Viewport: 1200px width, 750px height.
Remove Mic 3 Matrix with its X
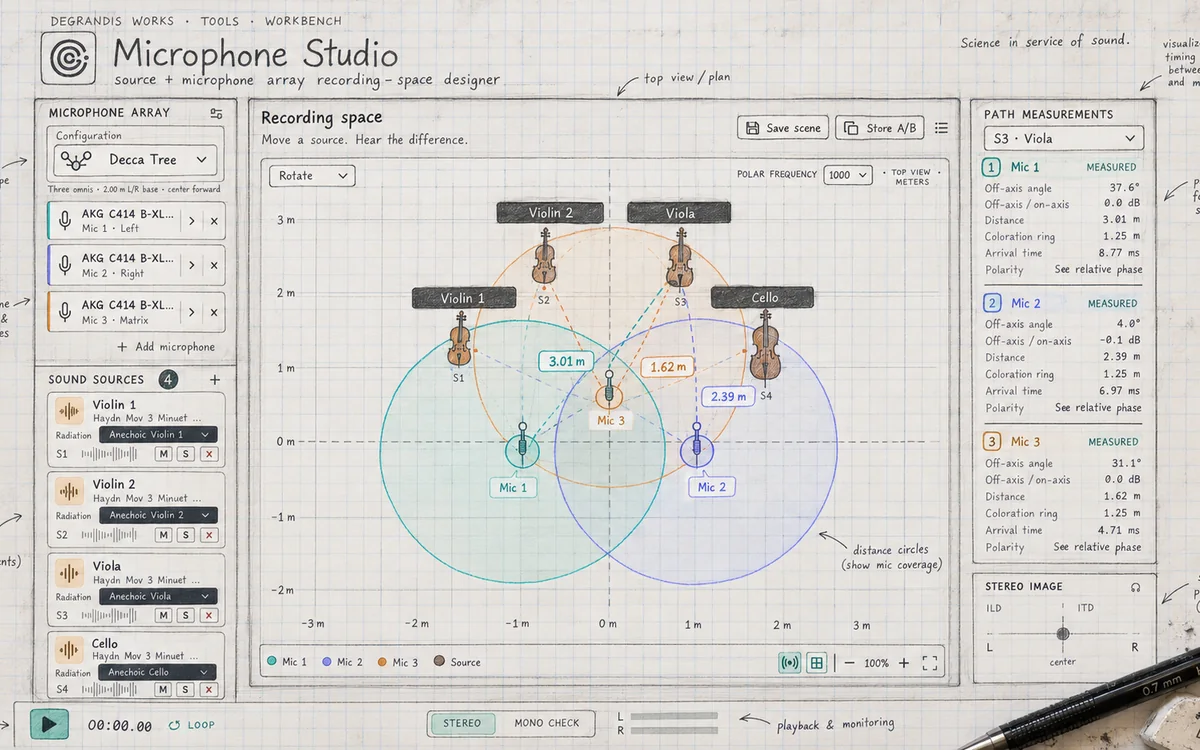213,312
